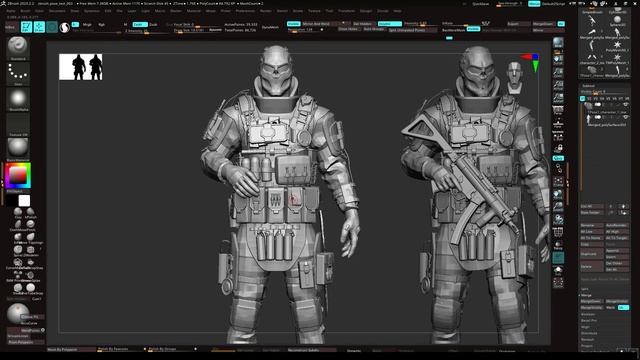Viewport: 640px width, 360px height.
Task: Open the Render menu
Action: tap(266, 11)
